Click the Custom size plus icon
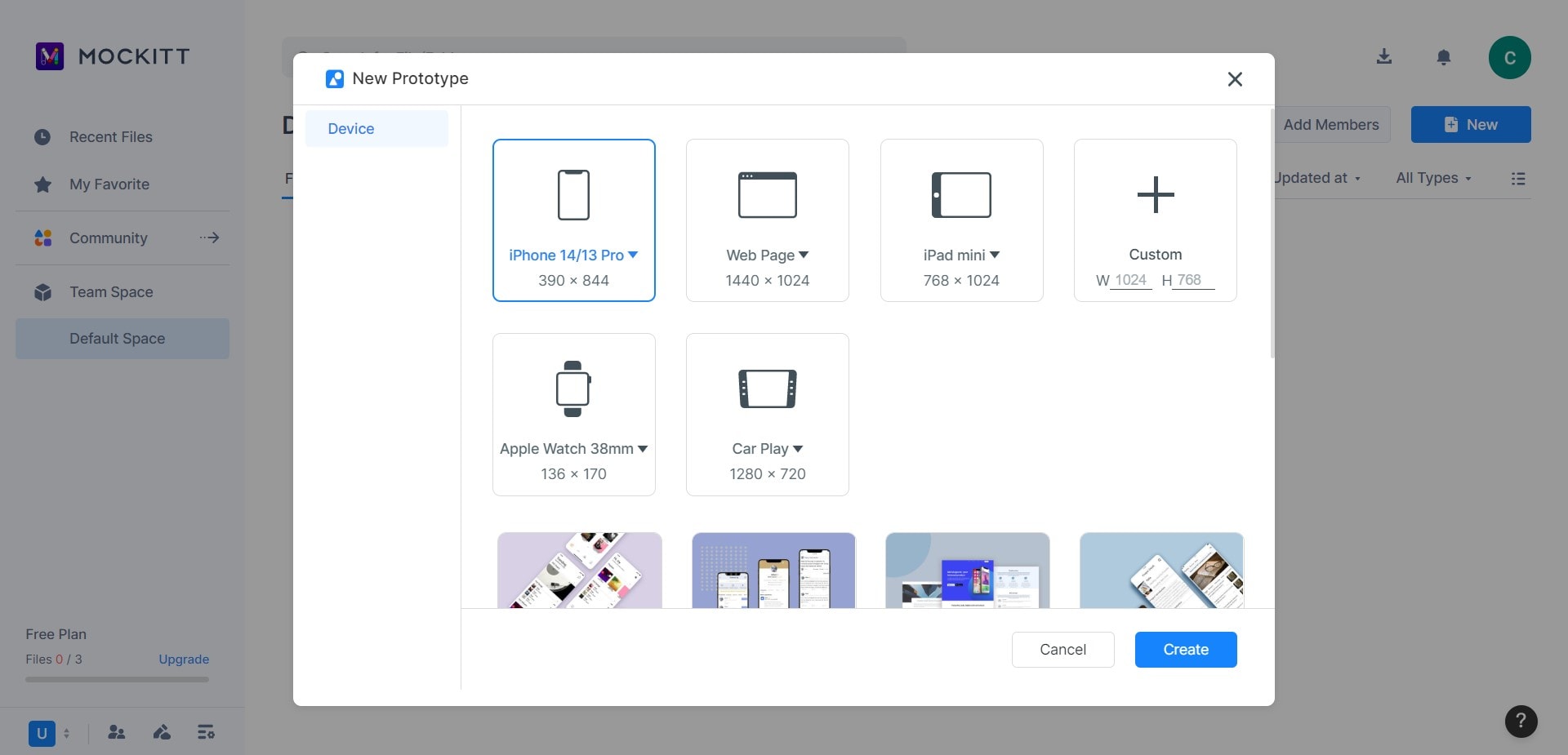Viewport: 1568px width, 755px height. (x=1156, y=195)
